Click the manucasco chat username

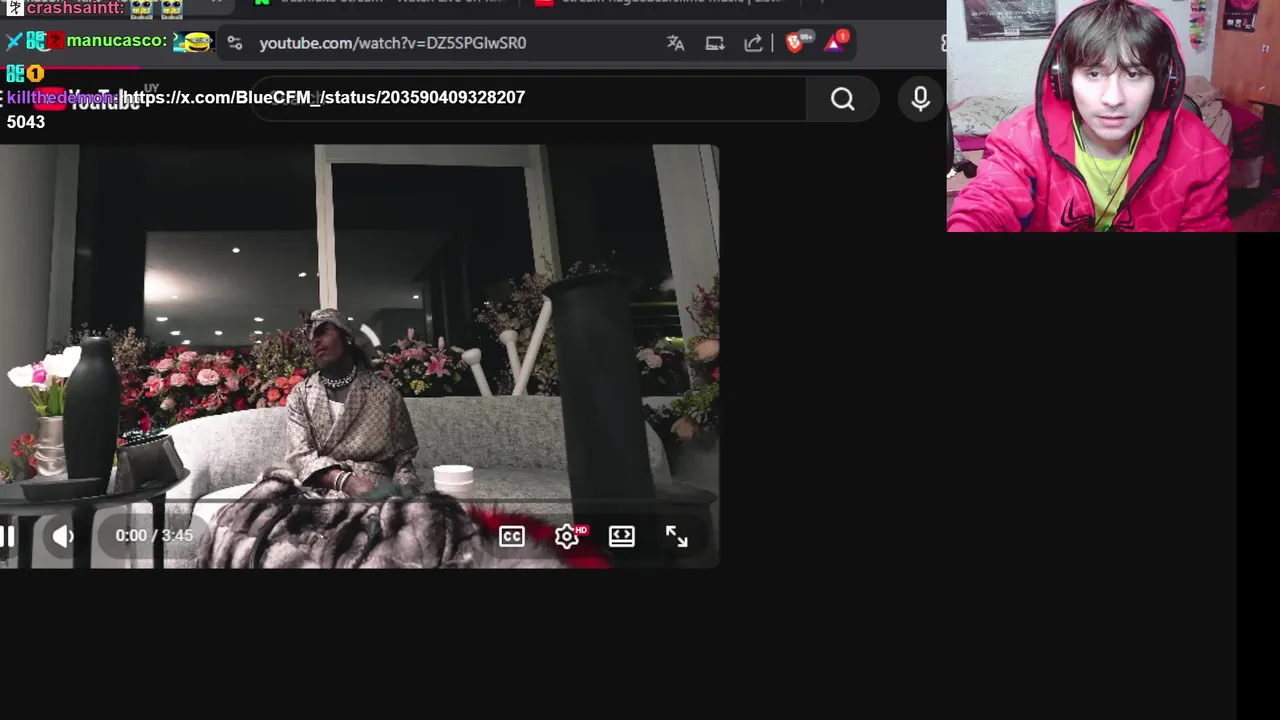[x=116, y=41]
